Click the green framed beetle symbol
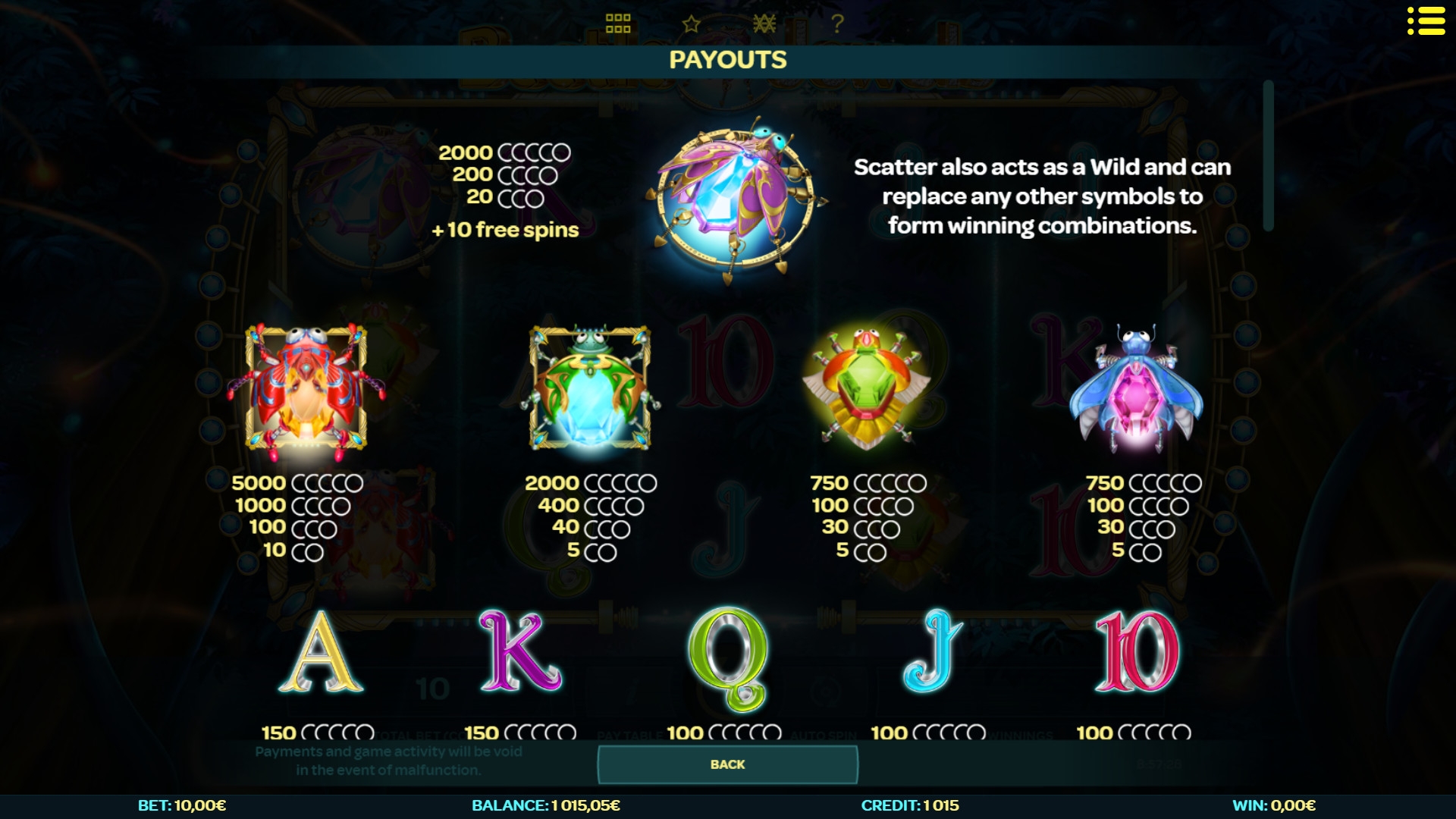Screen dimensions: 1456x819 click(590, 388)
